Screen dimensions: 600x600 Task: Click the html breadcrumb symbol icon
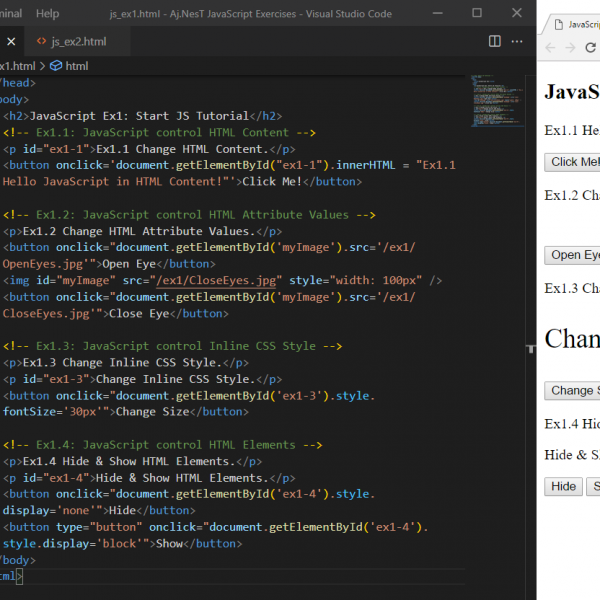click(56, 66)
